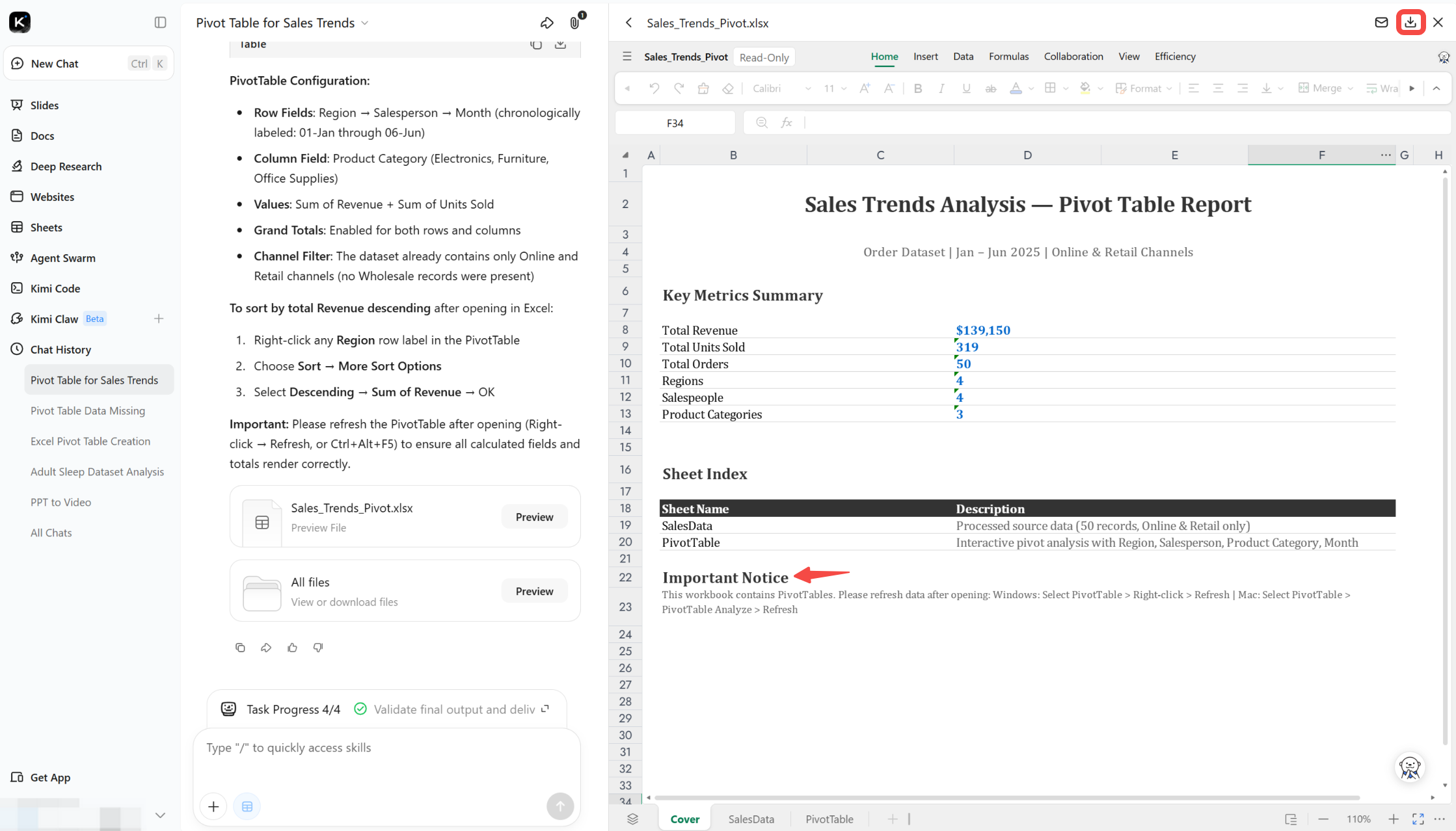The width and height of the screenshot is (1456, 831).
Task: Add a new sheet with plus
Action: [893, 819]
